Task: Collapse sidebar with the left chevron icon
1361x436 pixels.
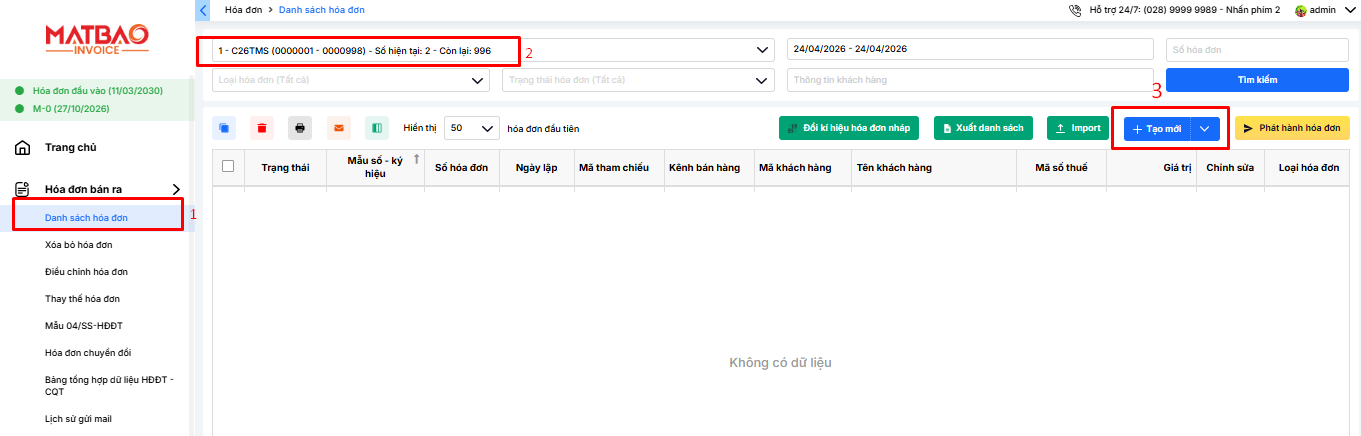Action: click(204, 10)
